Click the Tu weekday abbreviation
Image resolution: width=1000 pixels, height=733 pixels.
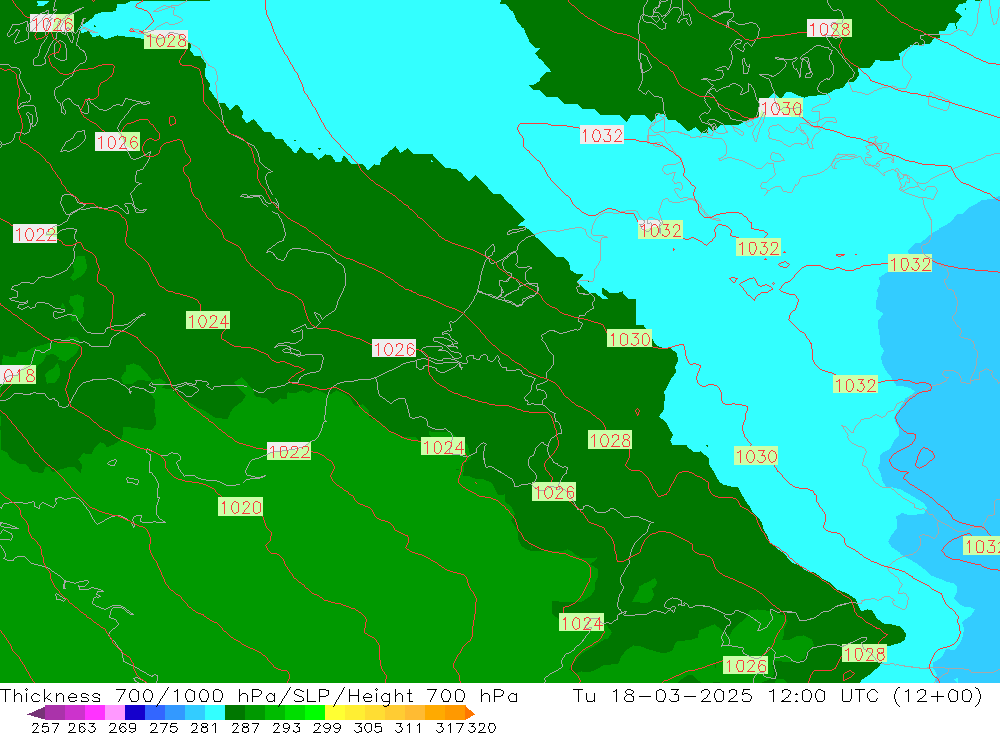click(x=585, y=695)
